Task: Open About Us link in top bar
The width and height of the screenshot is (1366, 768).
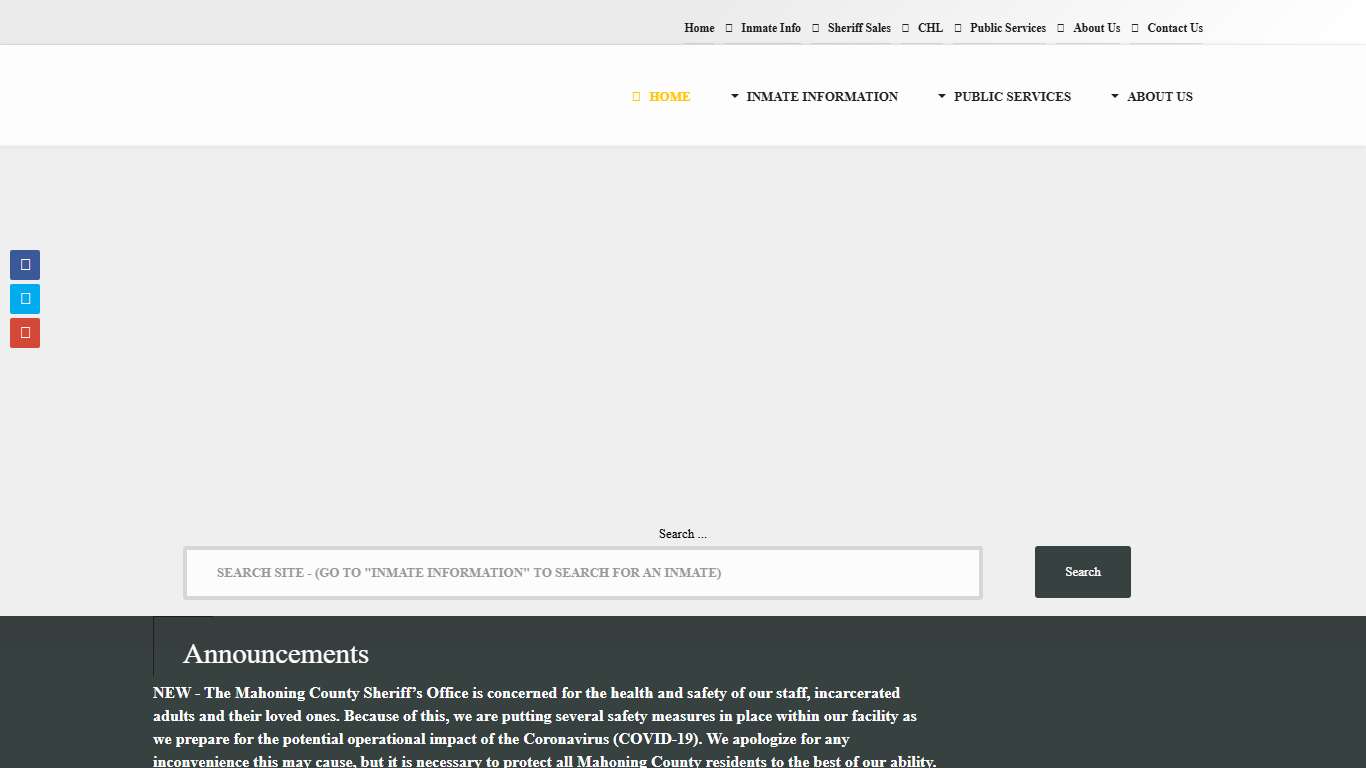Action: [1097, 28]
